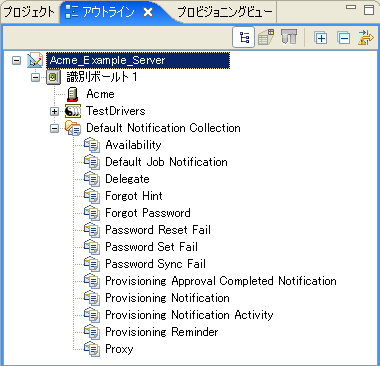Collapse the 識別ボールト 1 node
The image size is (380, 366).
(x=35, y=77)
